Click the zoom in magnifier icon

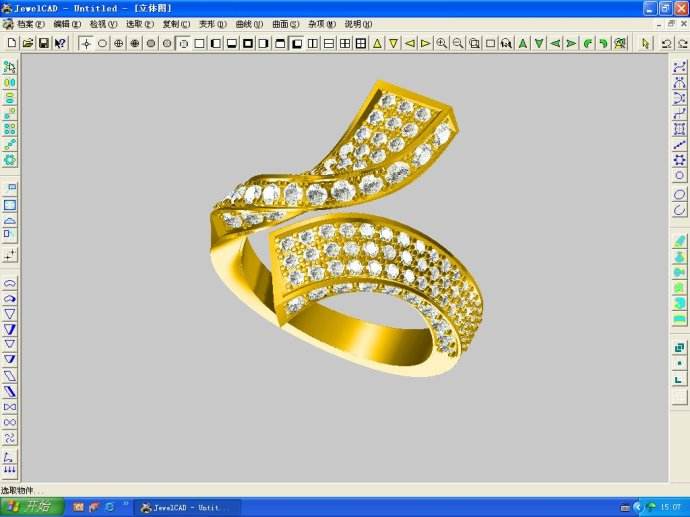[442, 43]
